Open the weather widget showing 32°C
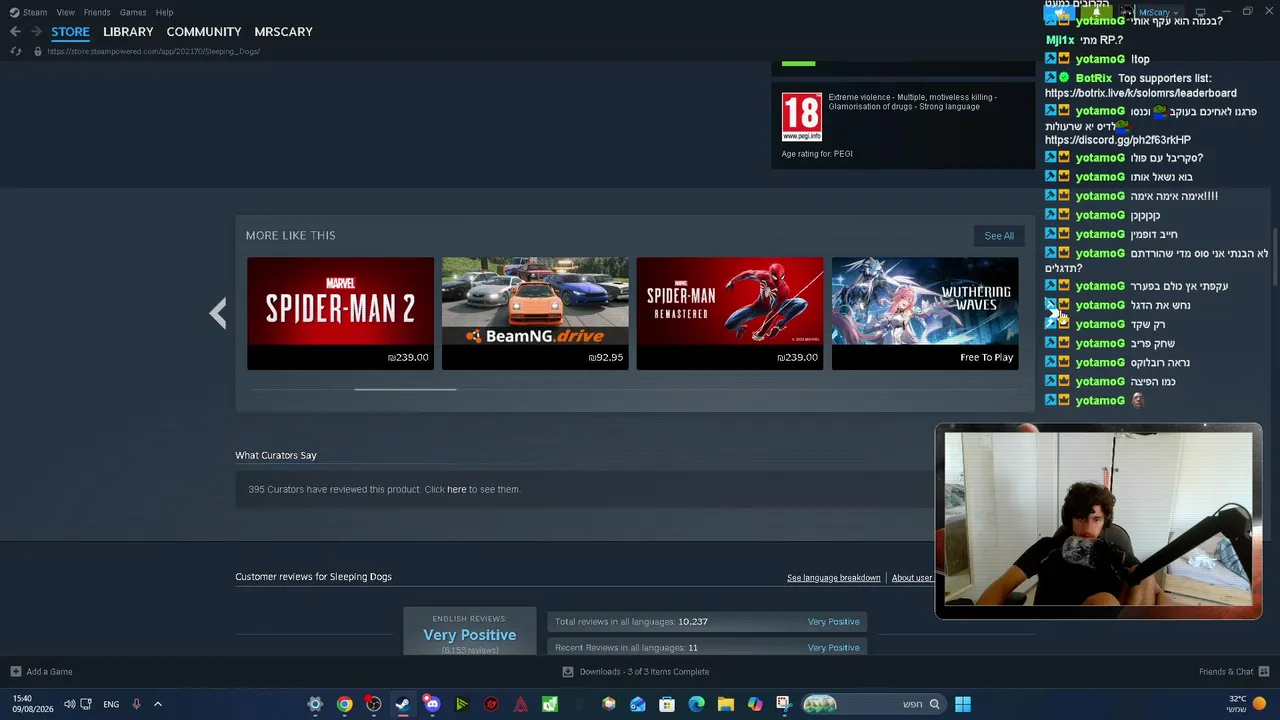This screenshot has height=720, width=1280. [x=1246, y=704]
